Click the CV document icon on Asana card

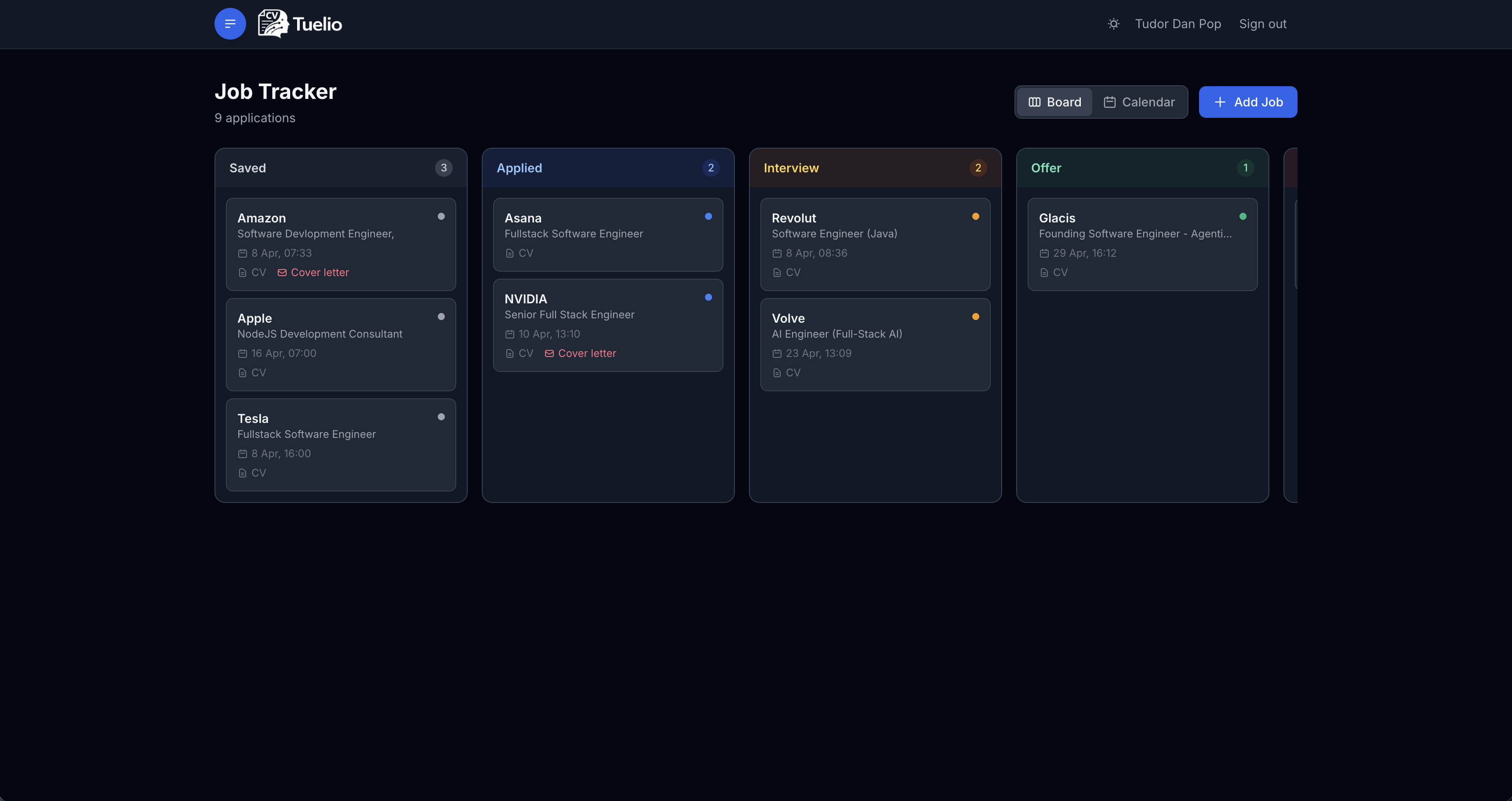click(x=509, y=254)
